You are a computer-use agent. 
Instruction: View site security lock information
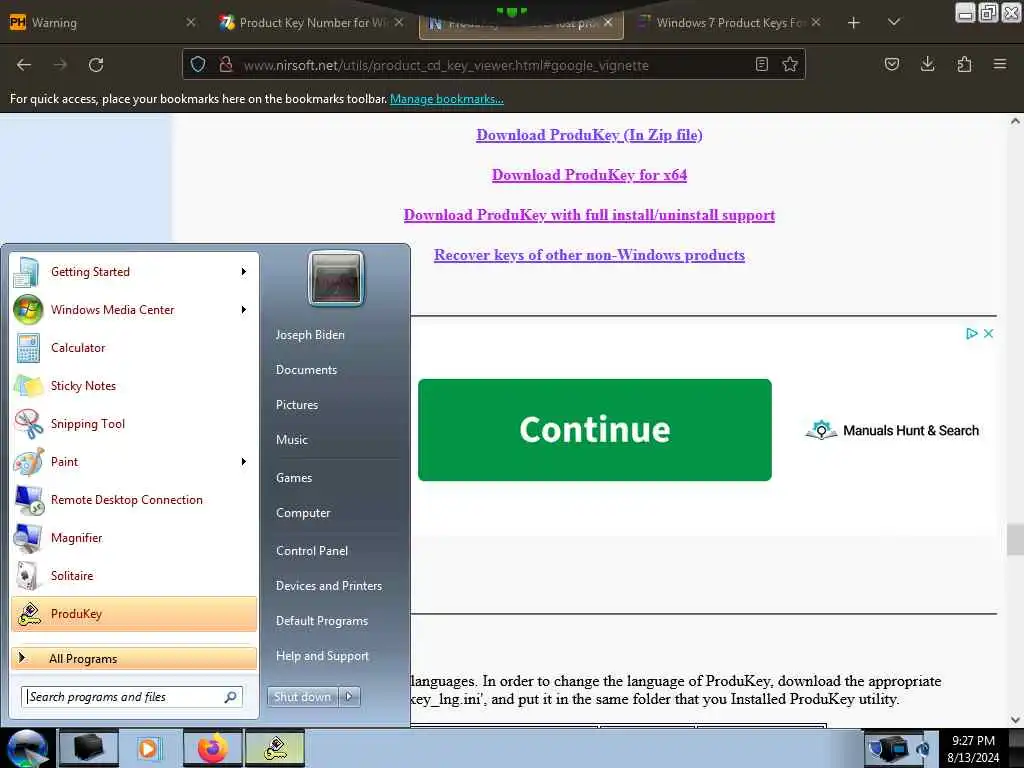pyautogui.click(x=226, y=64)
